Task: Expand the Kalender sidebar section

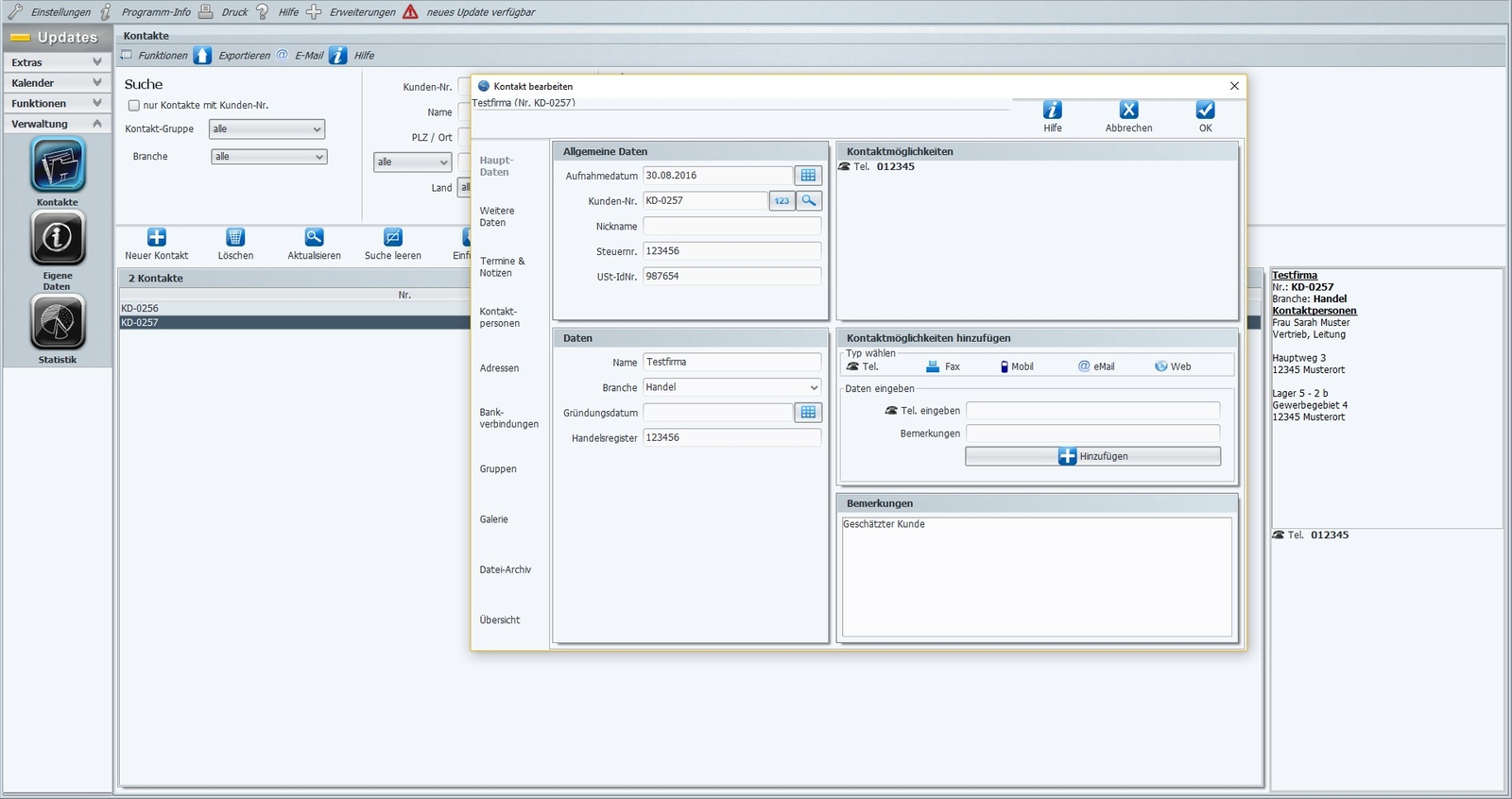Action: tap(57, 83)
